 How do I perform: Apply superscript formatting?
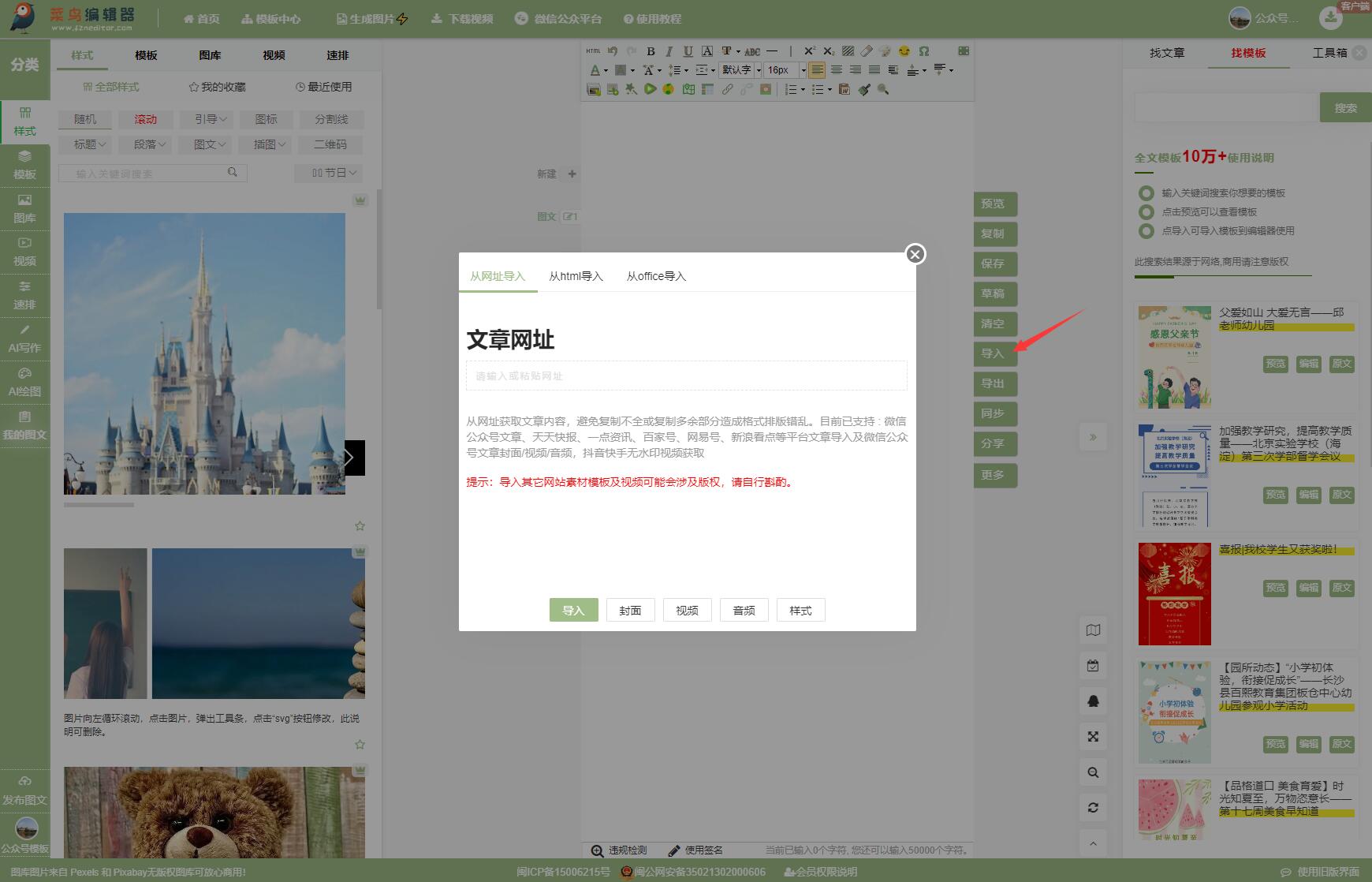point(810,51)
